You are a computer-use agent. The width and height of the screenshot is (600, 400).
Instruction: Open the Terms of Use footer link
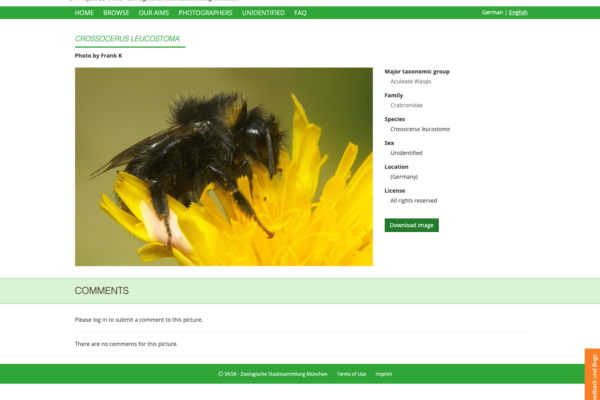pos(351,374)
